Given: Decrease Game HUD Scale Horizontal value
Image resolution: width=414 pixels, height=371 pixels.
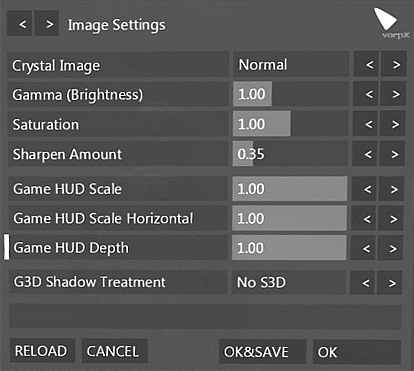Looking at the screenshot, I should click(364, 218).
